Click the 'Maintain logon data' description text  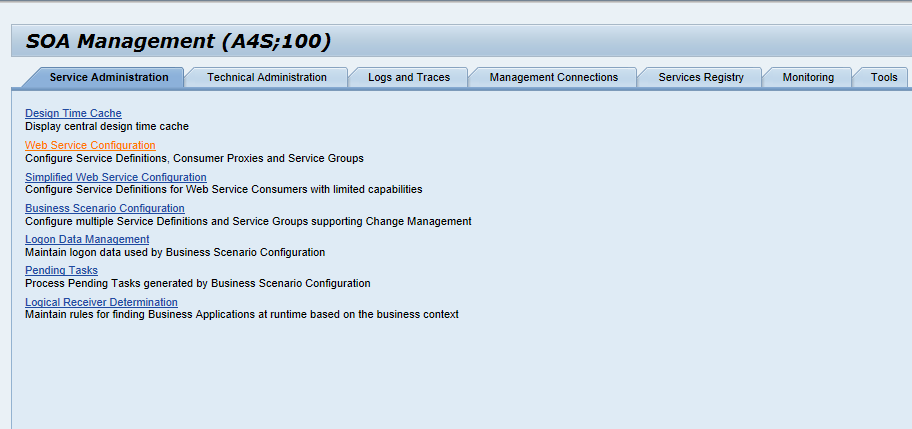pos(174,252)
